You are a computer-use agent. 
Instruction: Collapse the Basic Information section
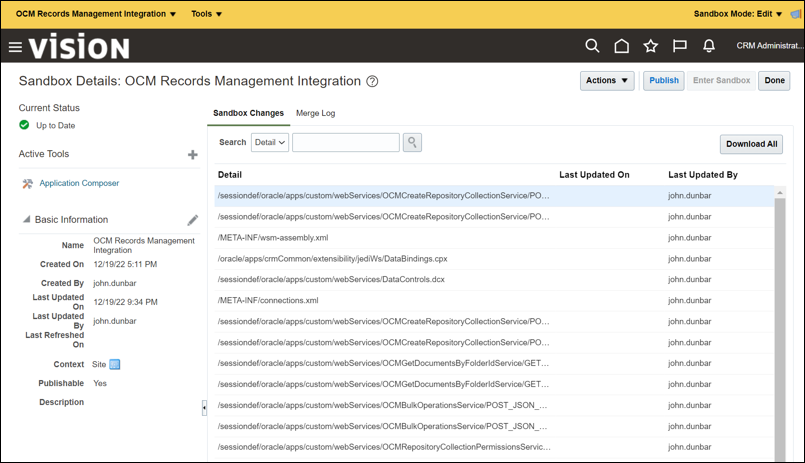[x=26, y=219]
